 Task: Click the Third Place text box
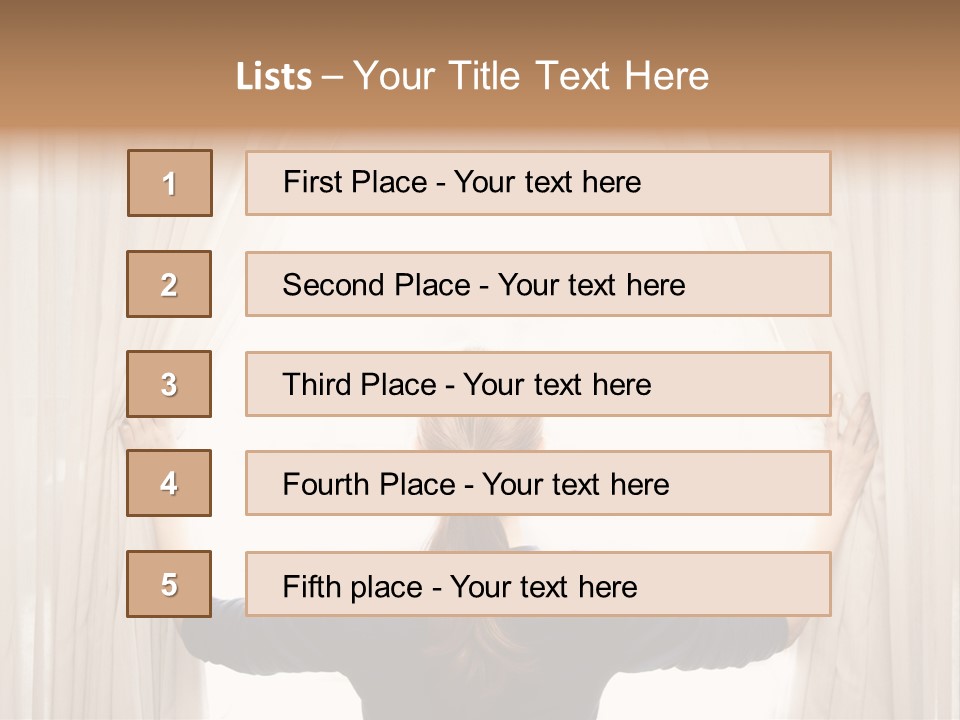(x=538, y=384)
